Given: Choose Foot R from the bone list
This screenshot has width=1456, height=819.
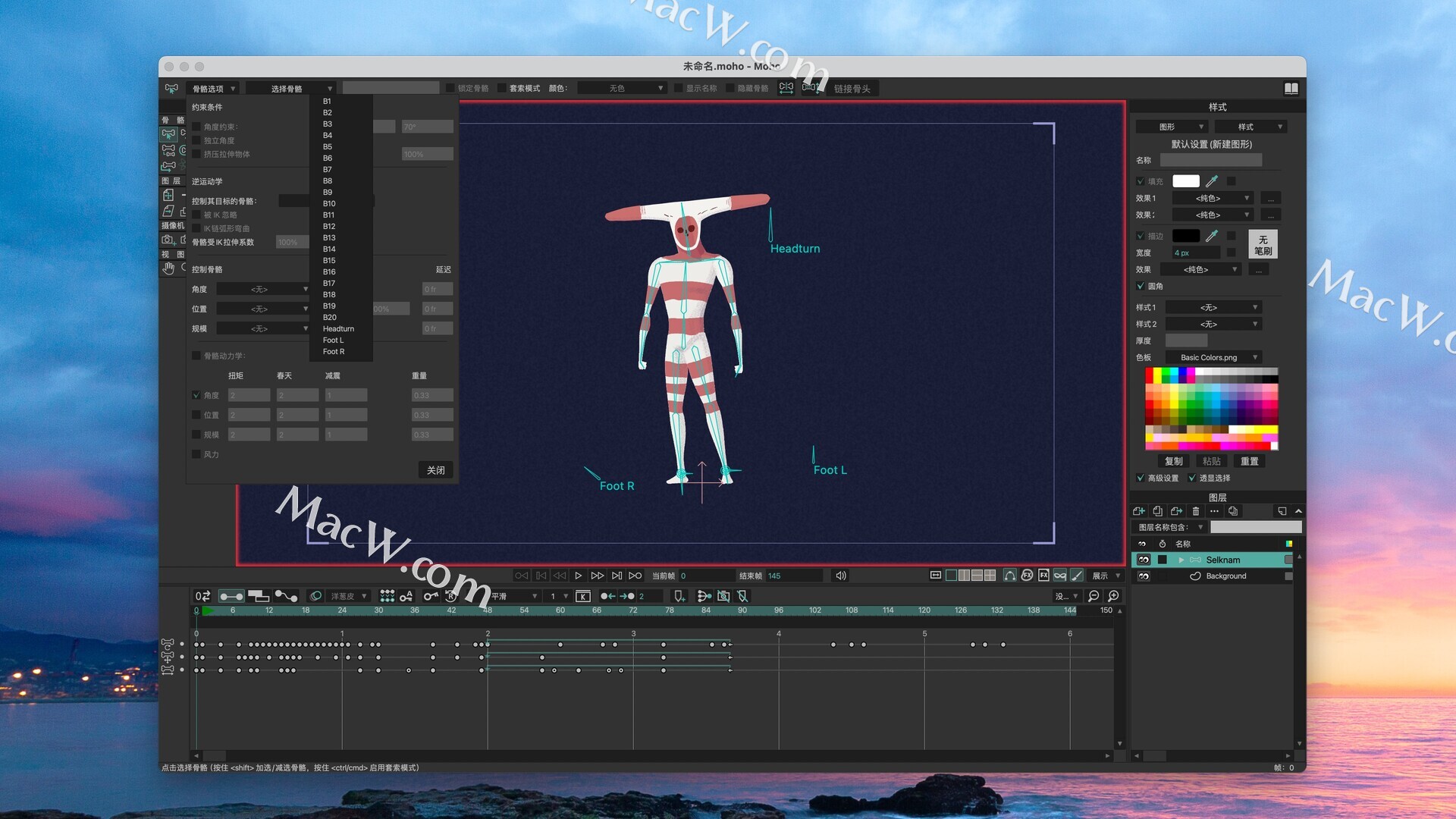Looking at the screenshot, I should tap(341, 351).
